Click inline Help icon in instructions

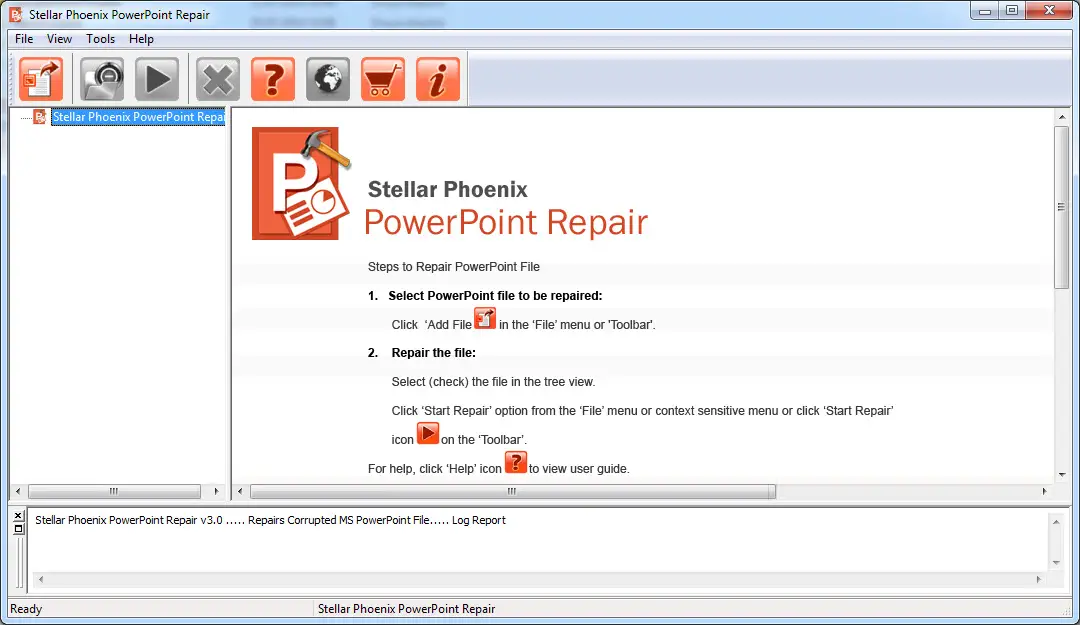click(x=516, y=462)
